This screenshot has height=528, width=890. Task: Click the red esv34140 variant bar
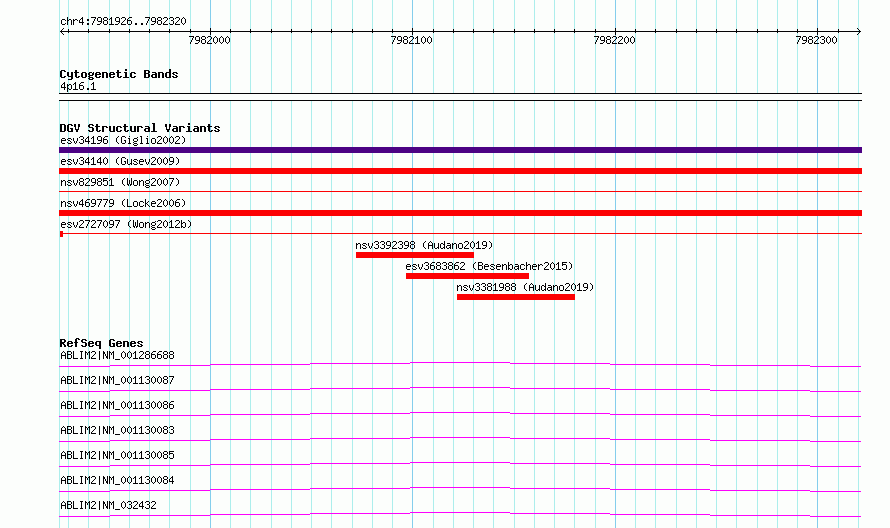460,171
